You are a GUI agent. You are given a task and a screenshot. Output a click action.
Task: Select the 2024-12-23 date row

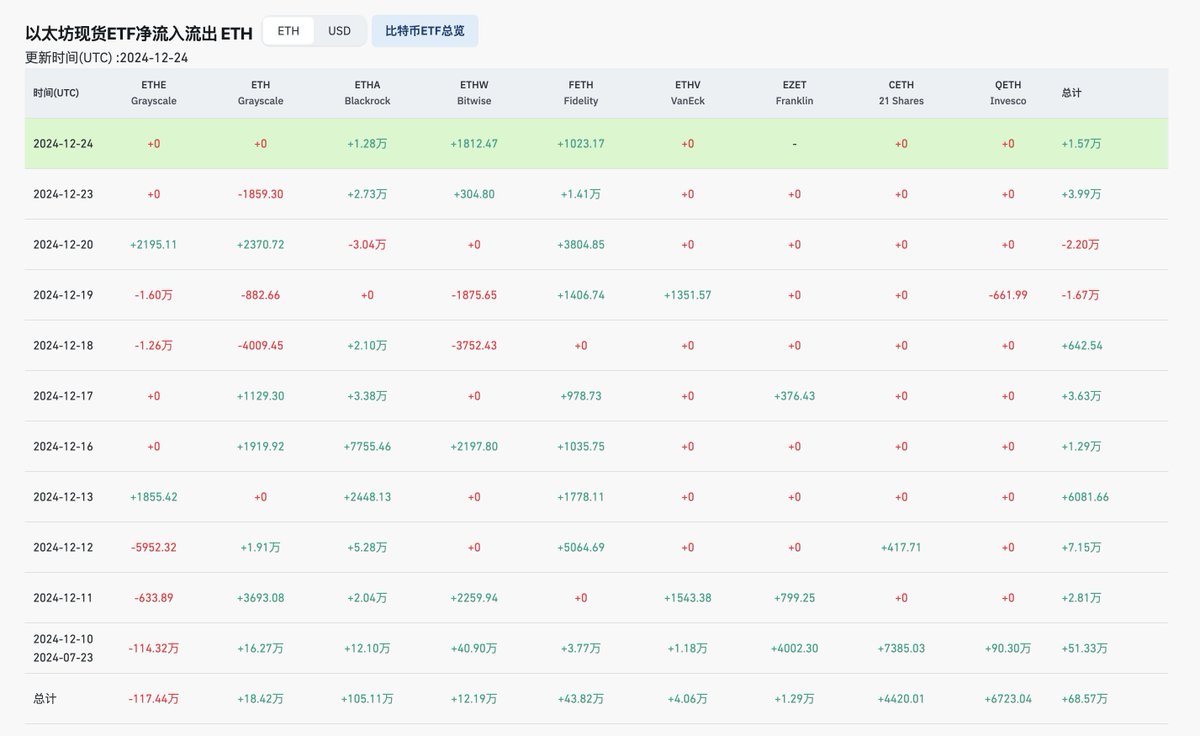click(x=597, y=194)
